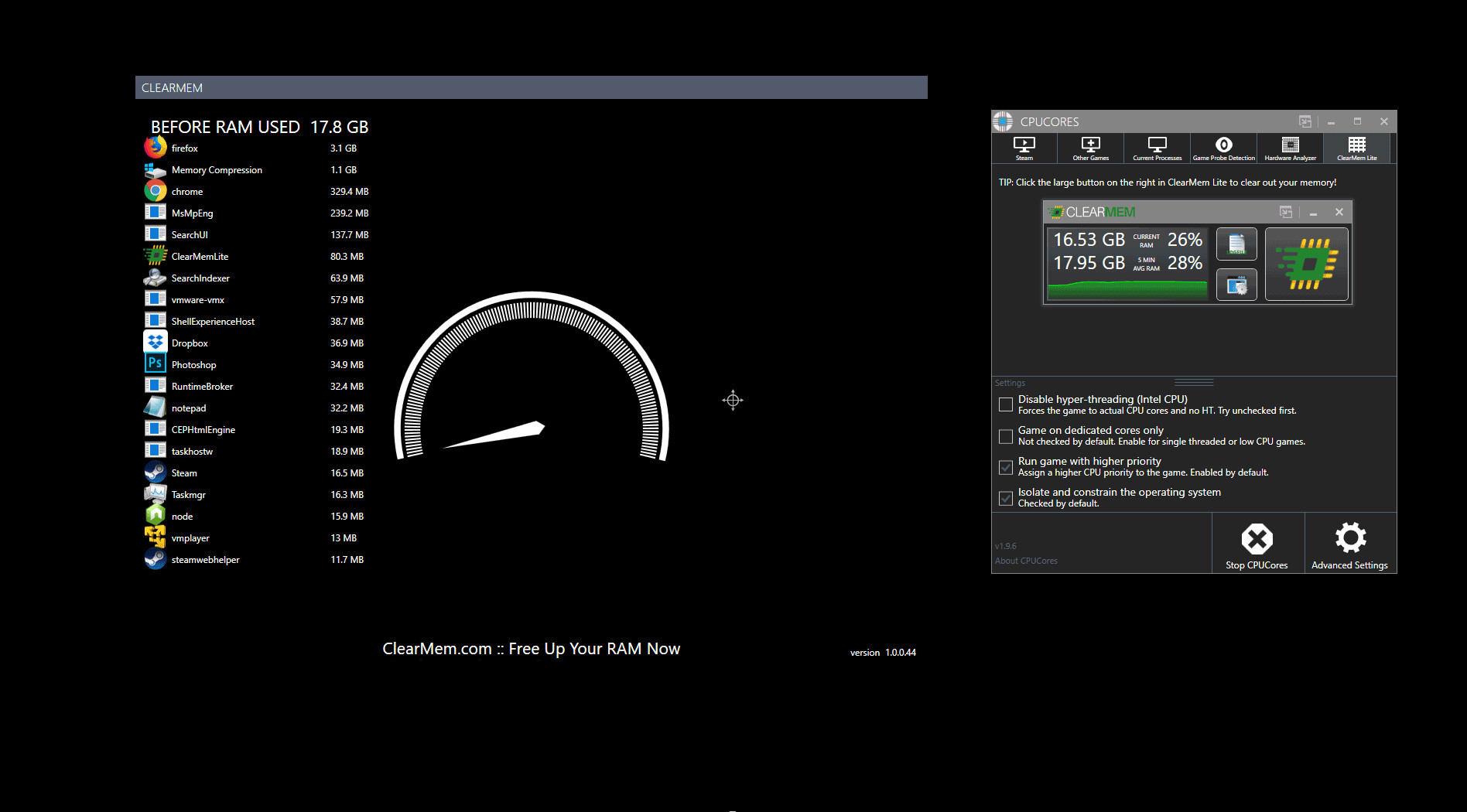
Task: Open the ClearMem log file icon
Action: coord(1236,244)
